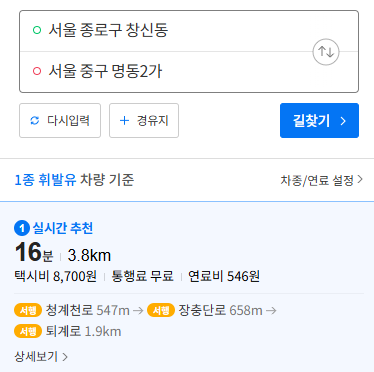
Task: Click the arrow on 길찾기 button
Action: pos(343,121)
